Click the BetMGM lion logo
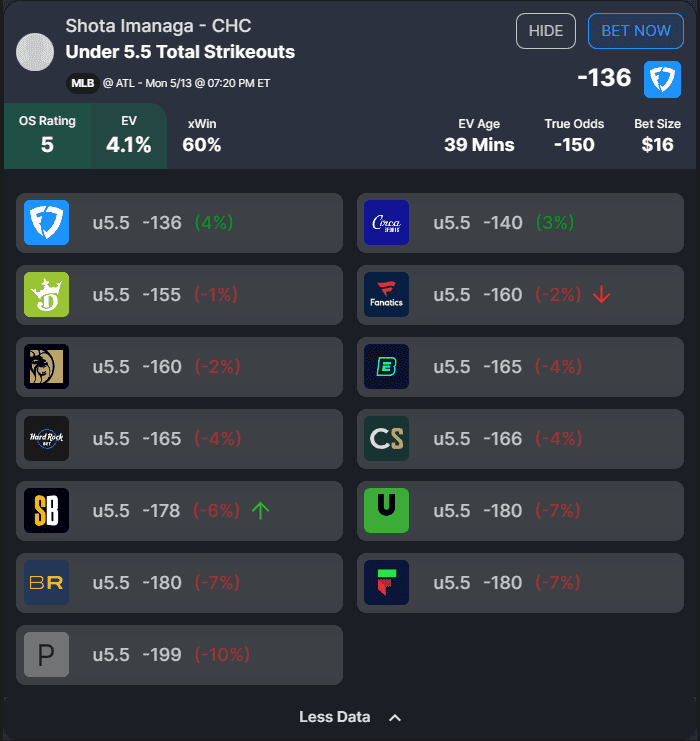700x741 pixels. pyautogui.click(x=46, y=367)
